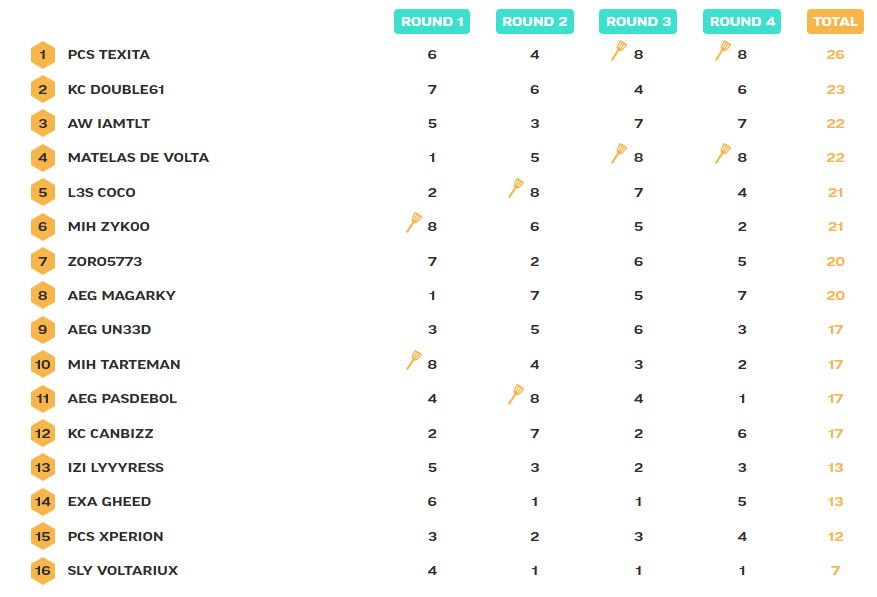The height and width of the screenshot is (597, 877).
Task: Click SLY VOLTARIUX's total score of 7
Action: 835,571
